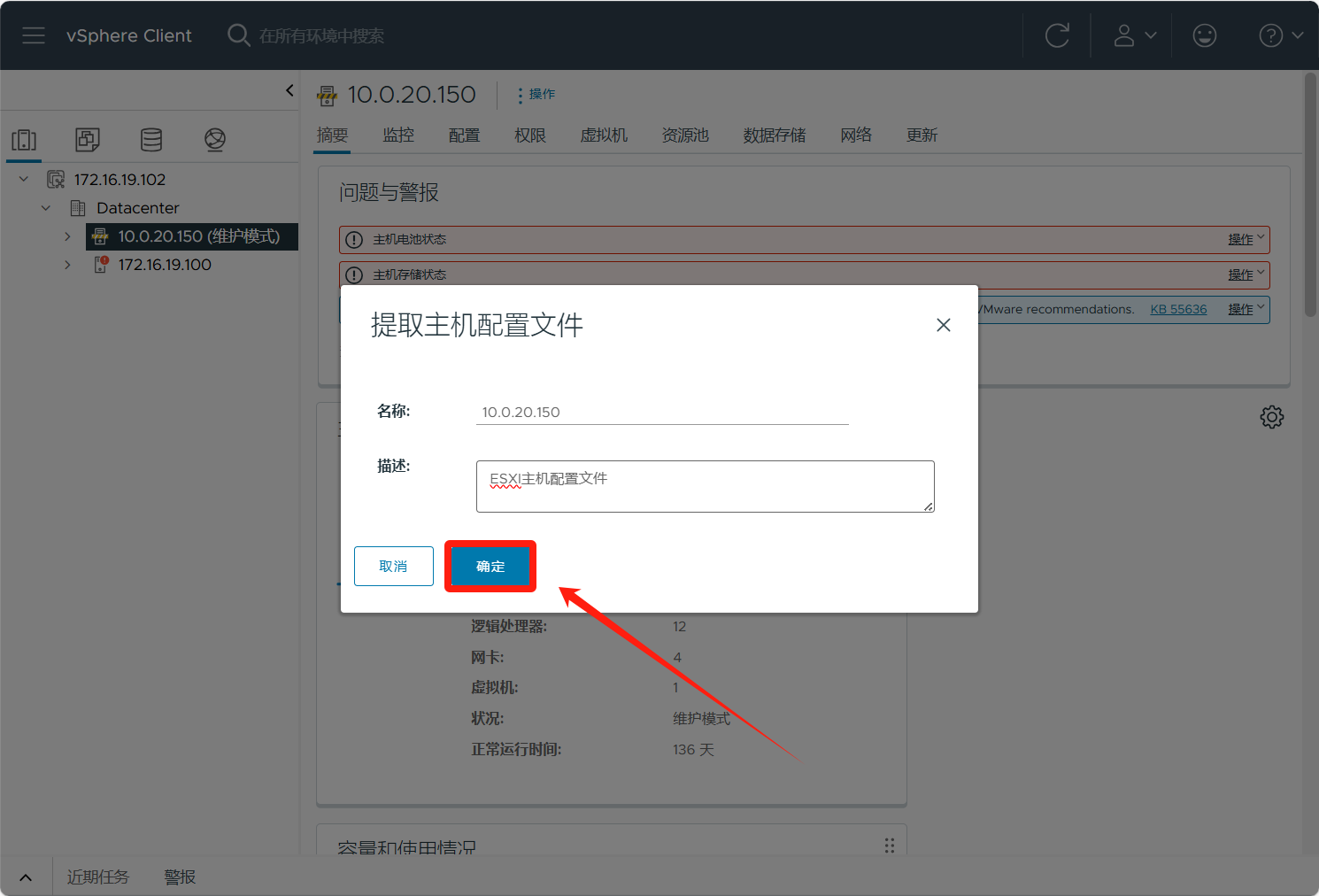This screenshot has height=896, width=1319.
Task: Collapse the Datacenter tree node
Action: click(x=46, y=208)
